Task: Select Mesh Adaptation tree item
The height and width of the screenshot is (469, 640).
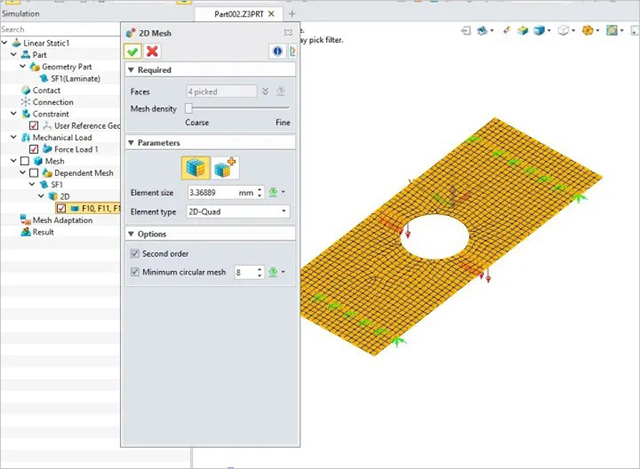Action: pos(62,220)
